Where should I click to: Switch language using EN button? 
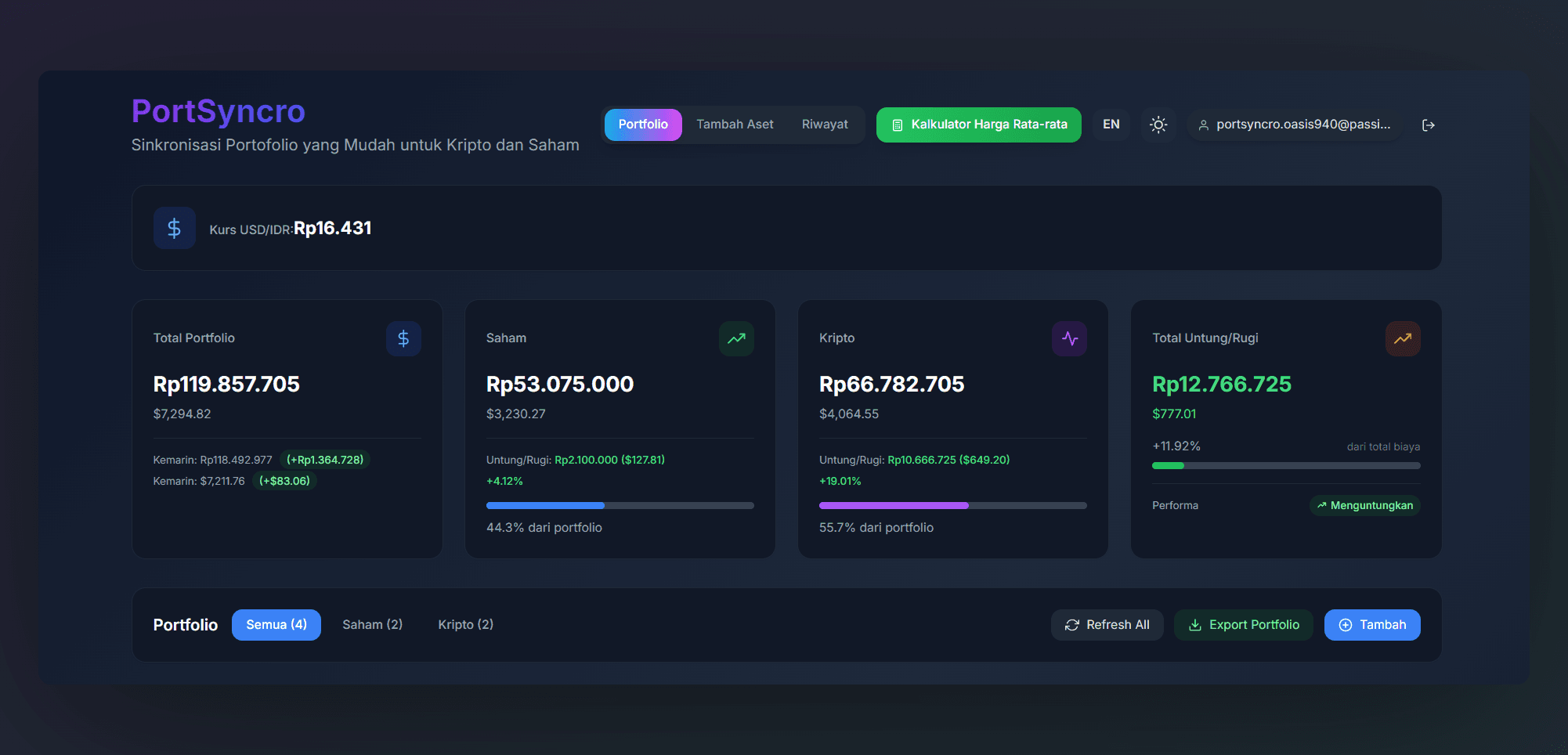pos(1111,125)
